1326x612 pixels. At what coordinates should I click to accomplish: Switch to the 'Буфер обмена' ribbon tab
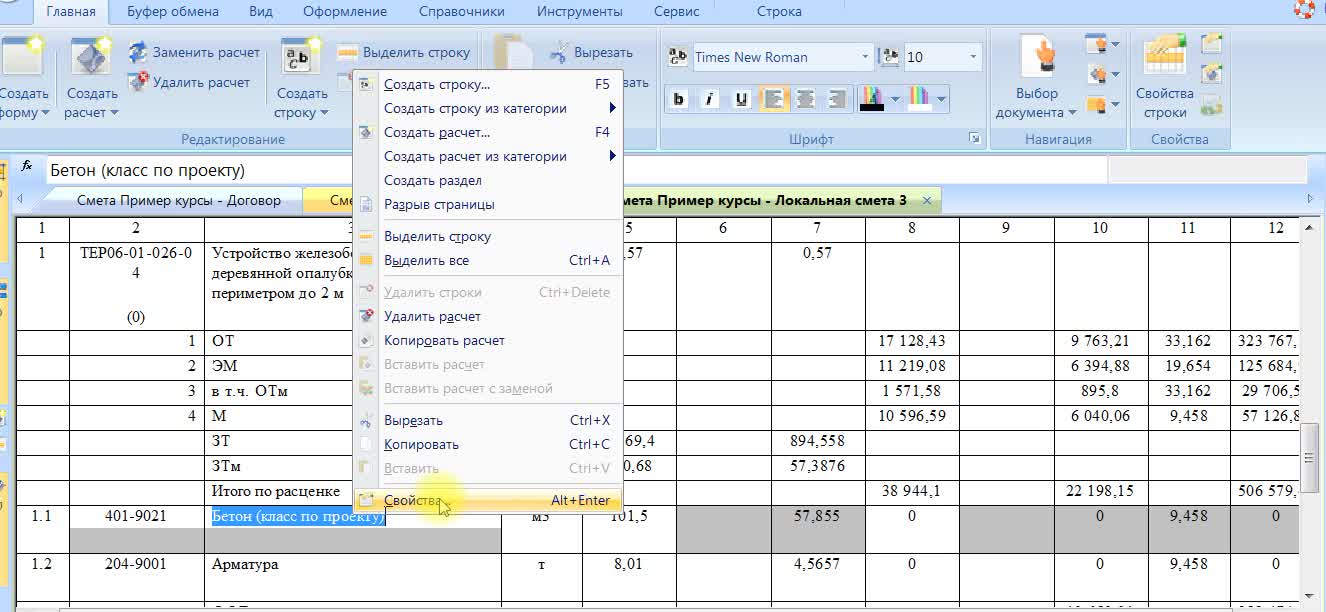tap(172, 12)
